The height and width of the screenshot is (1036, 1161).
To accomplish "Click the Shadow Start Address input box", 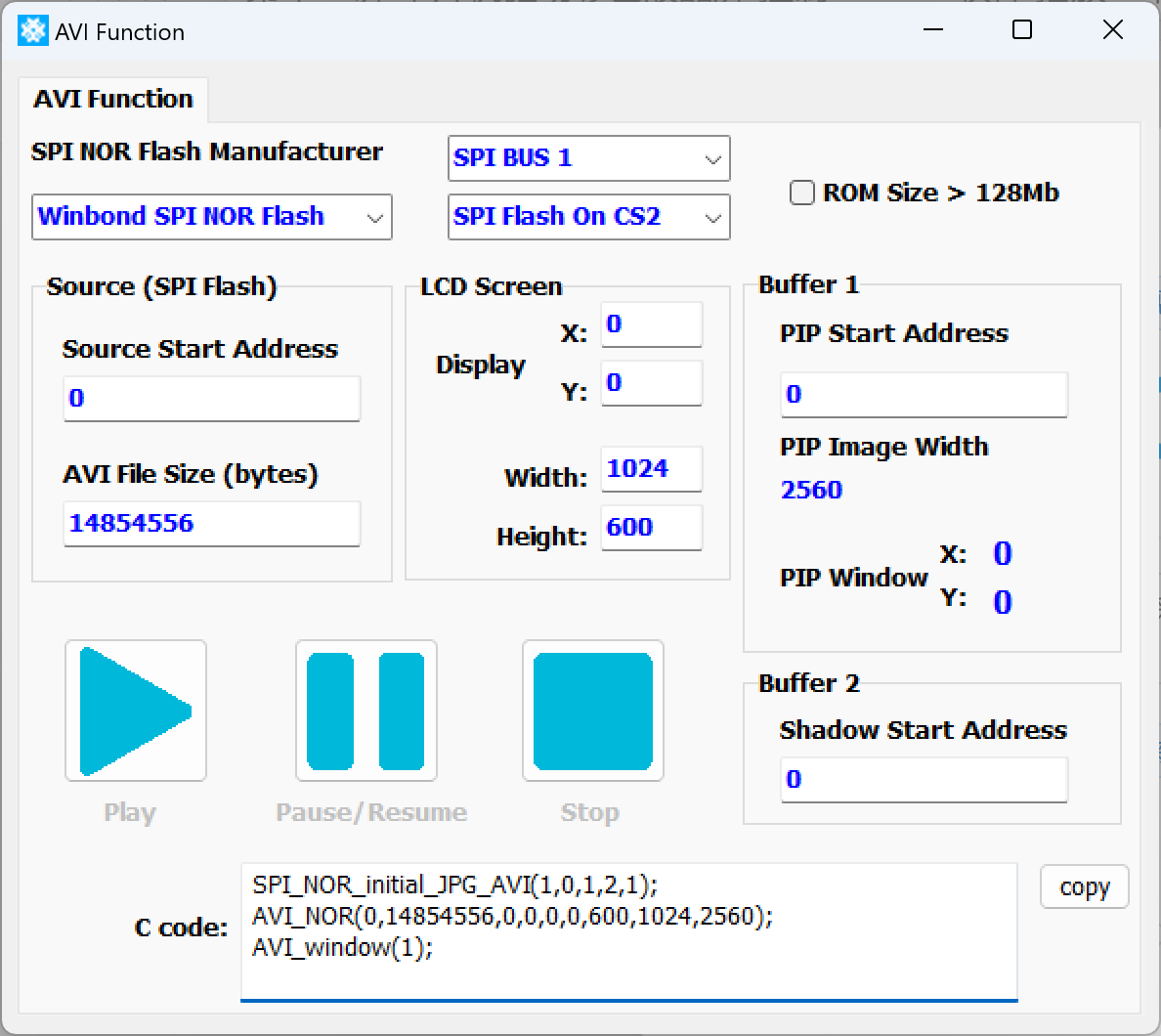I will (923, 780).
